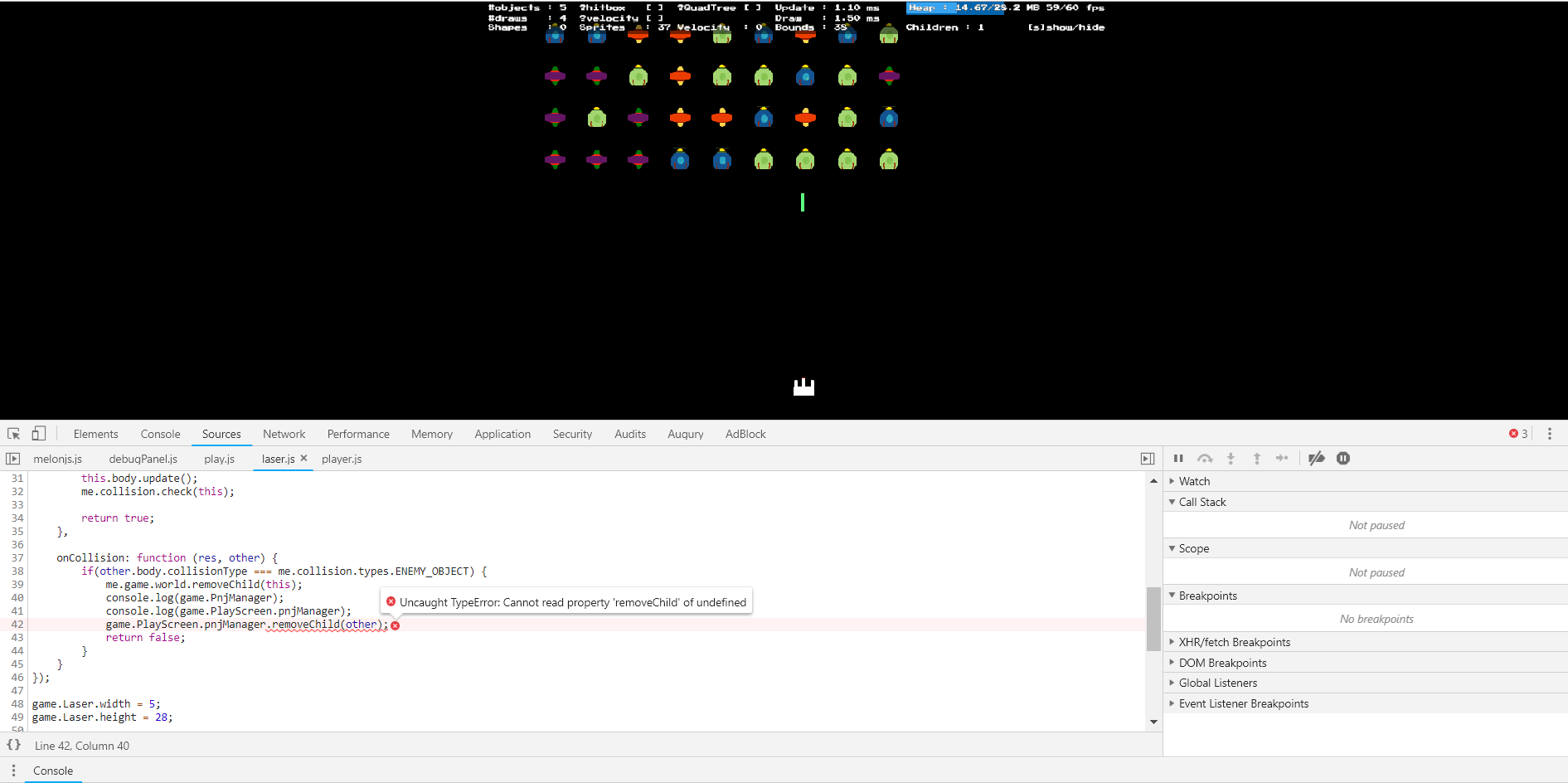The image size is (1568, 783).
Task: Click the pretty print braces icon
Action: tap(14, 745)
